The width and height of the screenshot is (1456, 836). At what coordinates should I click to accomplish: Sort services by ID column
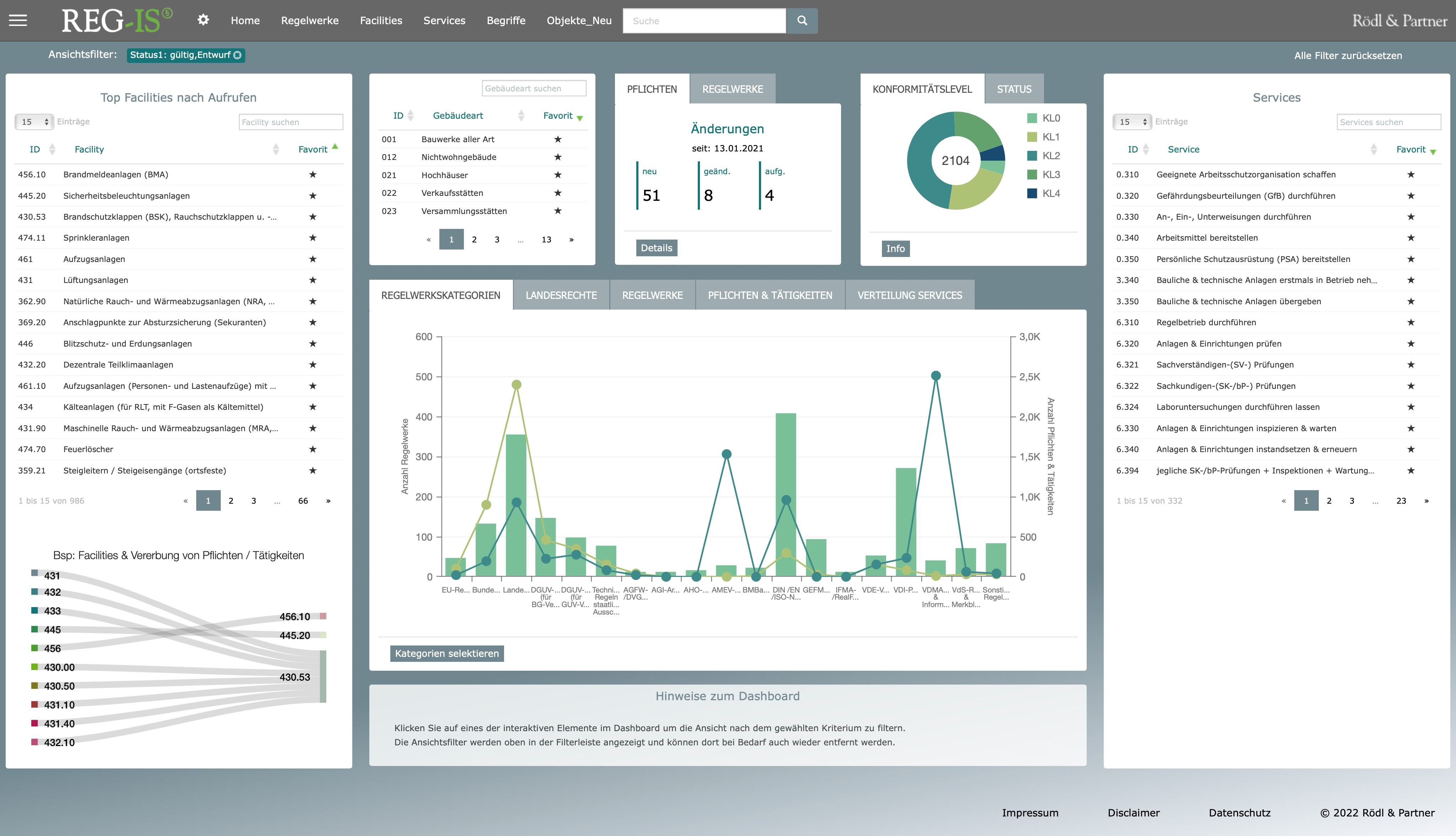coord(1133,149)
